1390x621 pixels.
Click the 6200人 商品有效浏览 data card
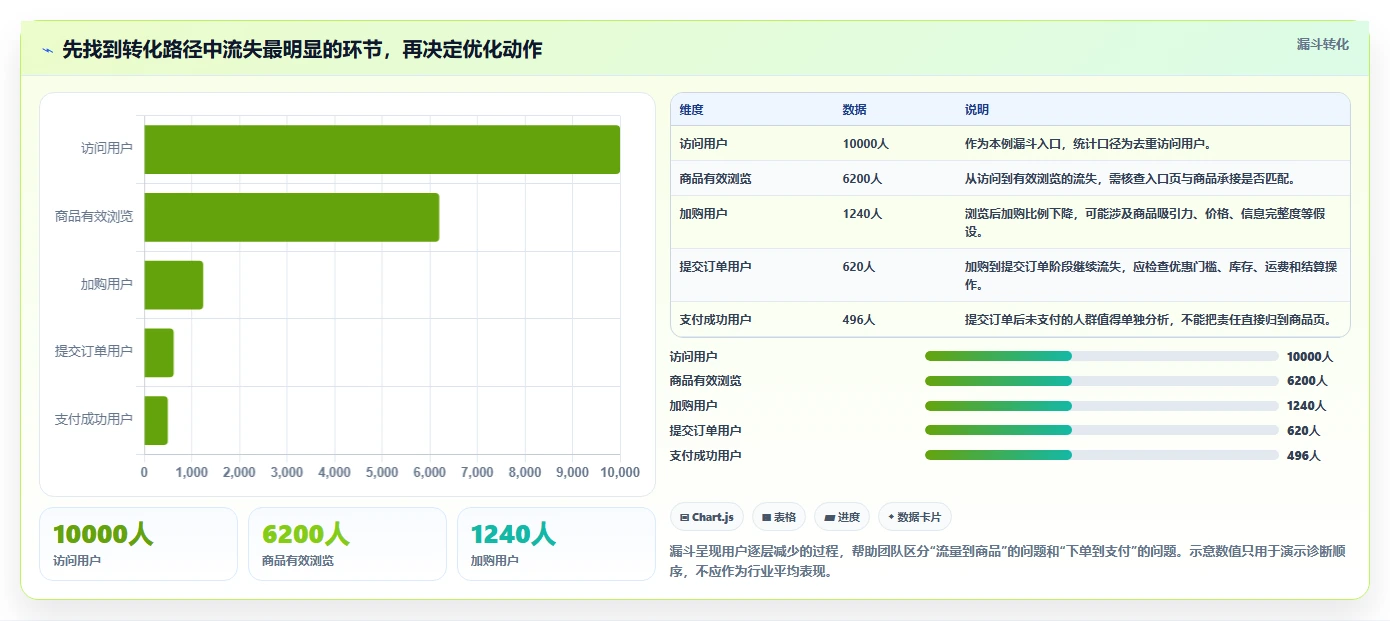[347, 544]
